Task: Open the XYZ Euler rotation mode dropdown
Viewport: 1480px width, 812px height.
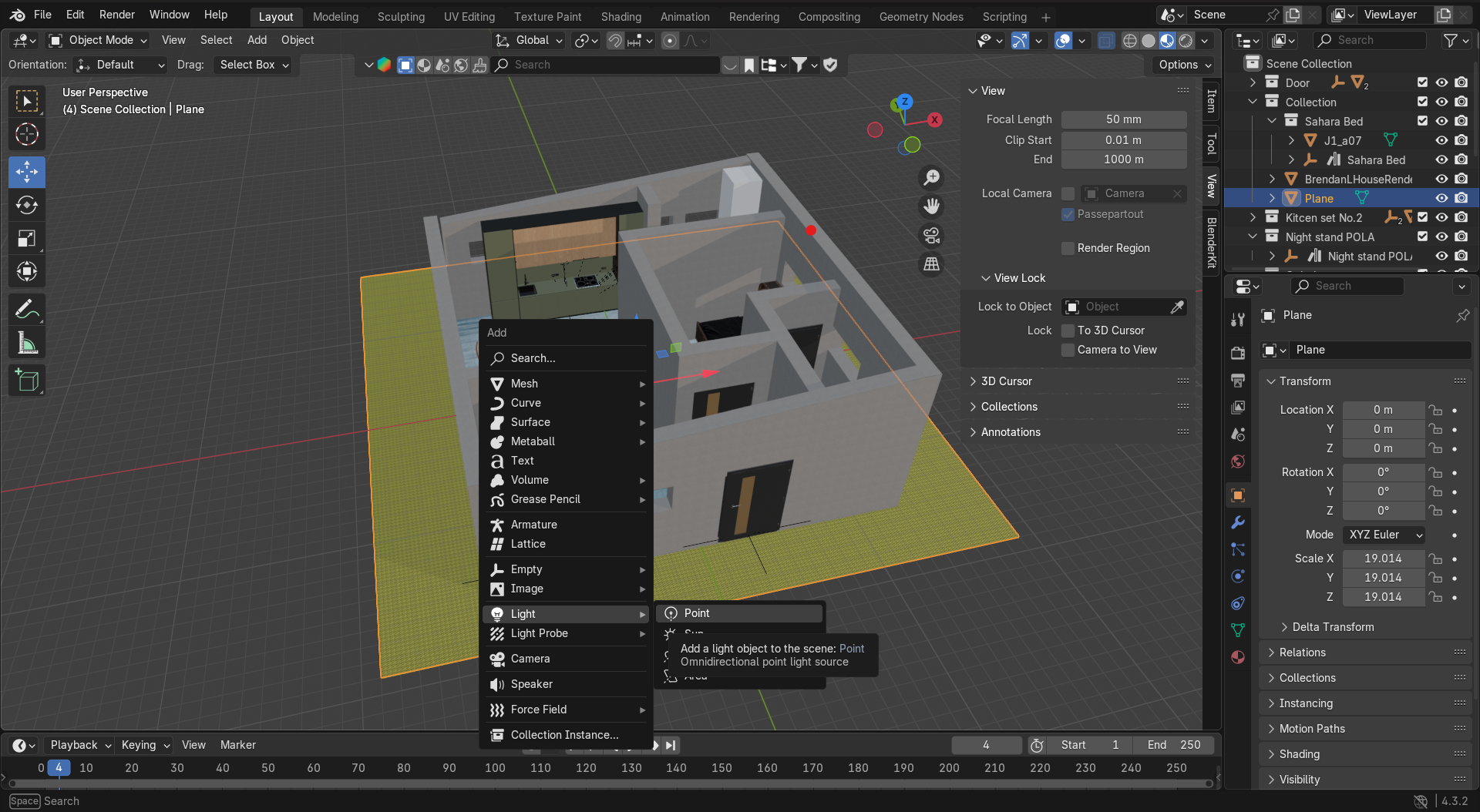Action: point(1384,535)
